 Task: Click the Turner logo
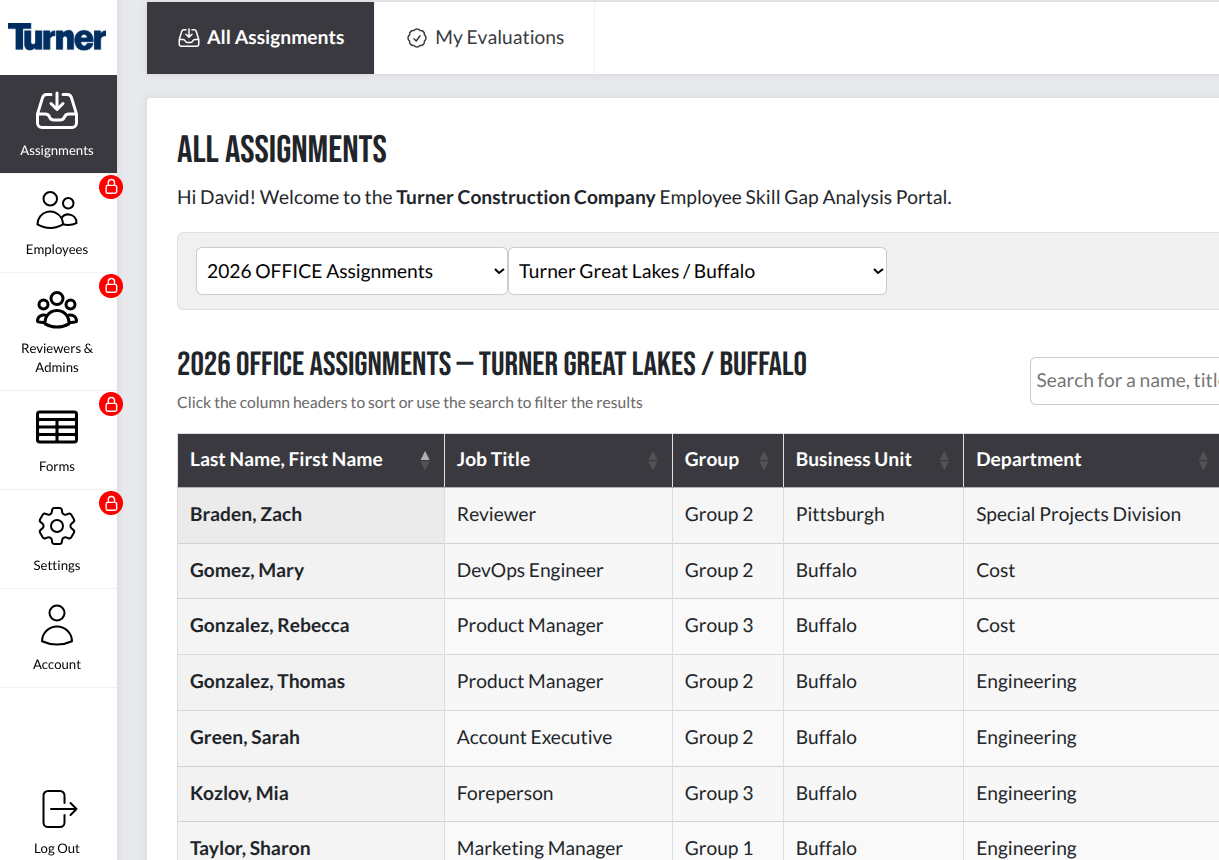pyautogui.click(x=57, y=38)
